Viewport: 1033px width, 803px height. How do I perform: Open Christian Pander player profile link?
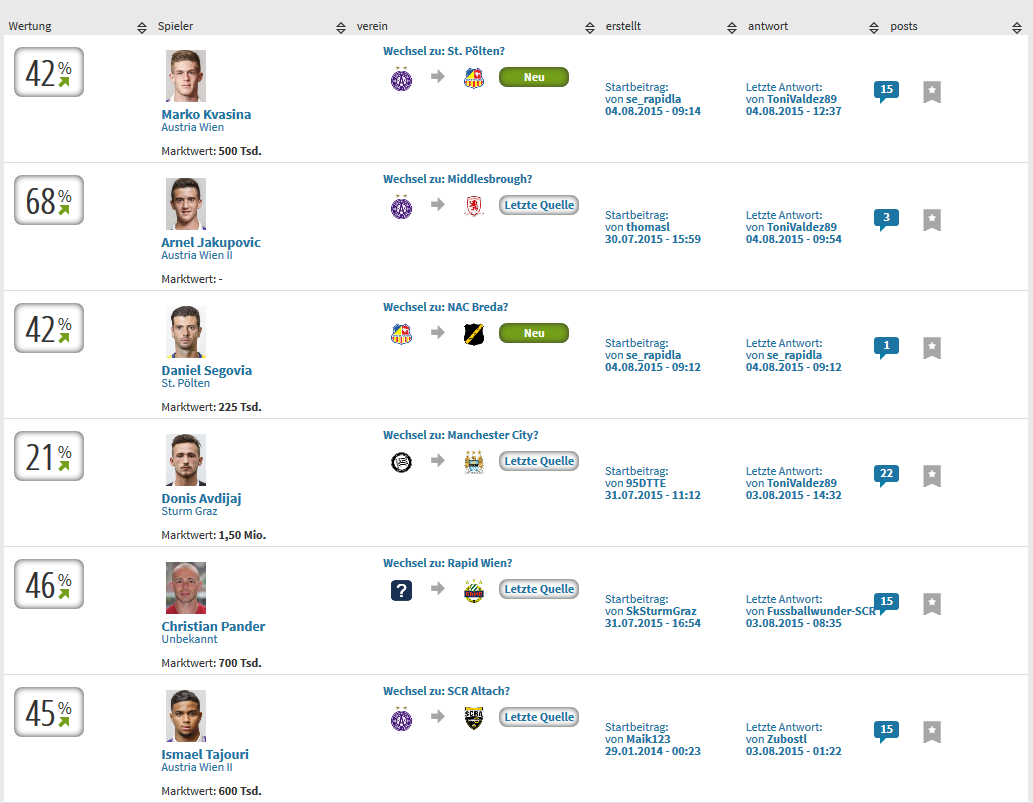[213, 626]
